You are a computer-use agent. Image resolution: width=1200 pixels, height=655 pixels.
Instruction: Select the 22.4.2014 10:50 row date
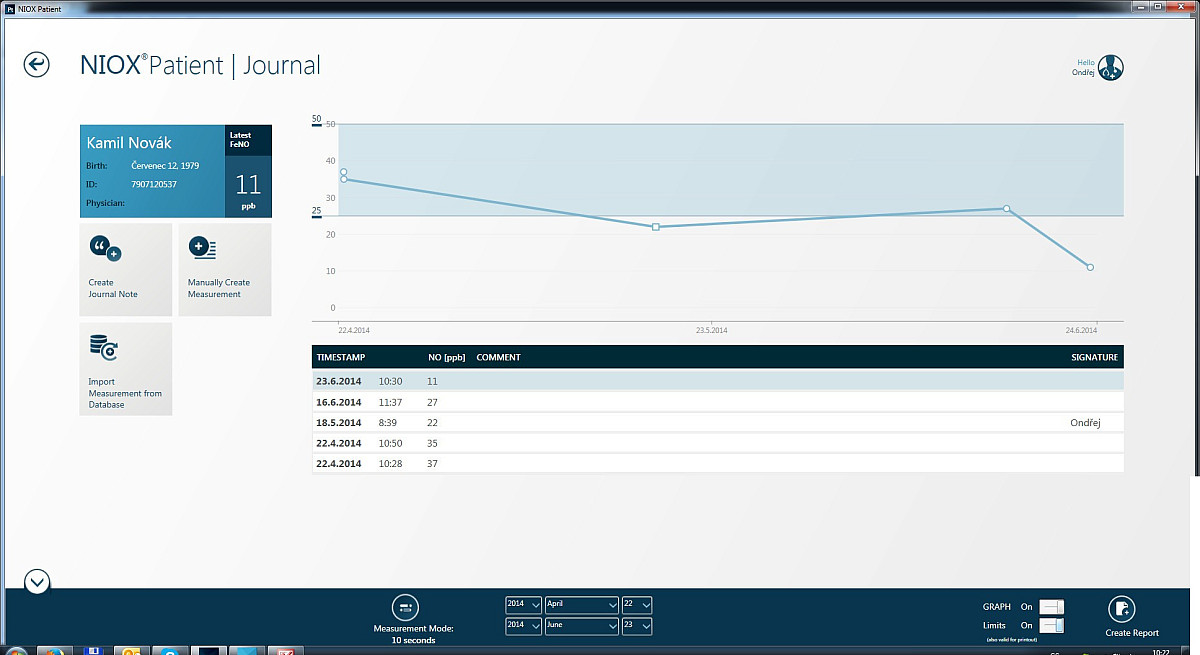pos(339,443)
